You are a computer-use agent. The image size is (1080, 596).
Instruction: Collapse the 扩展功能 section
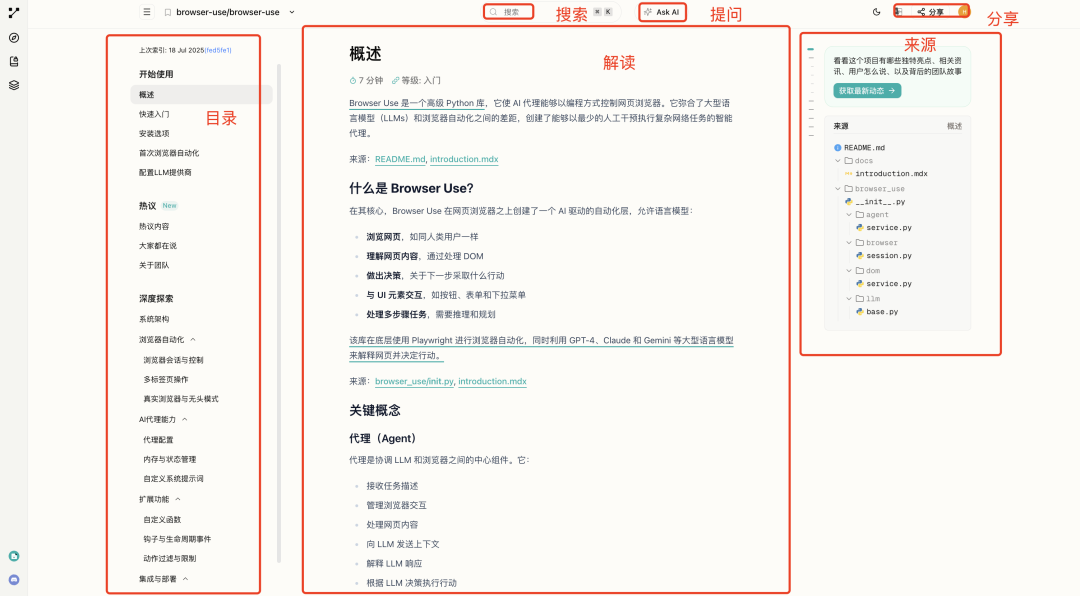pyautogui.click(x=178, y=500)
